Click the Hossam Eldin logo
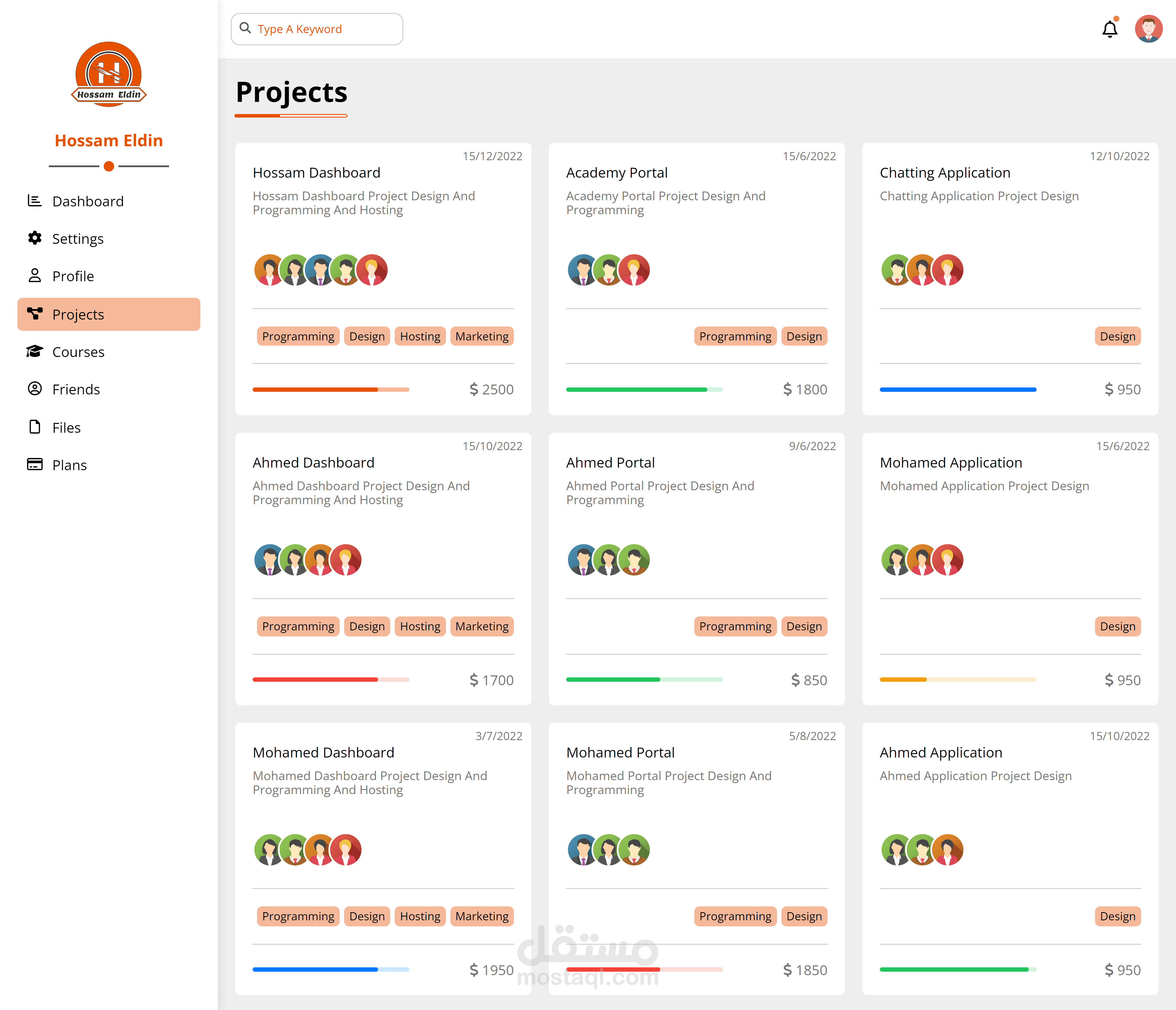 click(x=108, y=74)
